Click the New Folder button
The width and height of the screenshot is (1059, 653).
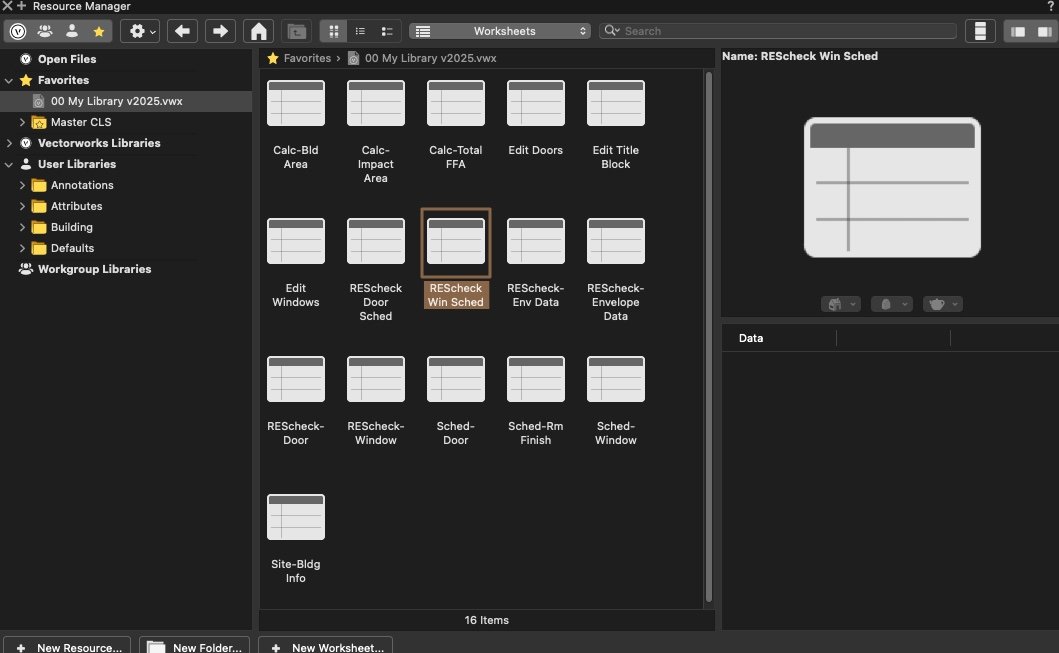(x=194, y=647)
